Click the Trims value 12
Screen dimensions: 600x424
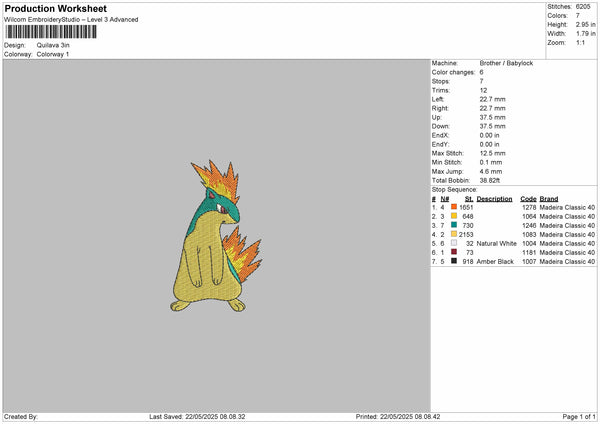click(x=483, y=90)
